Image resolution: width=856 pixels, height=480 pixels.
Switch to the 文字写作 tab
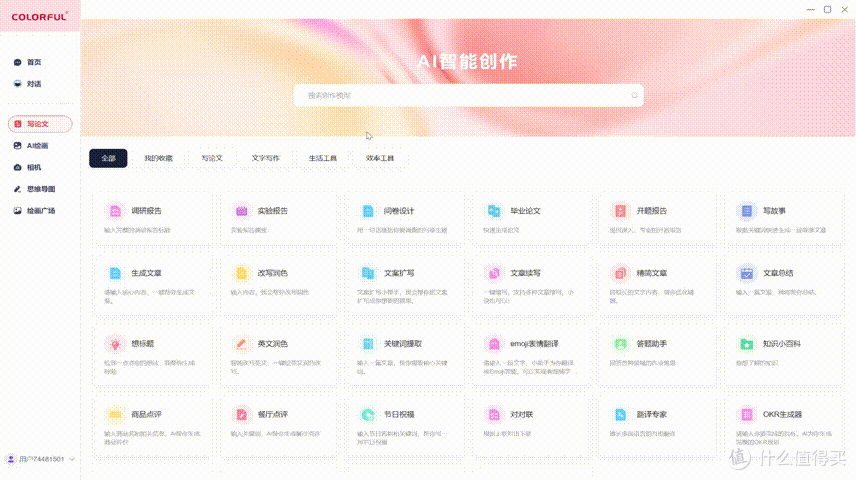[x=265, y=158]
